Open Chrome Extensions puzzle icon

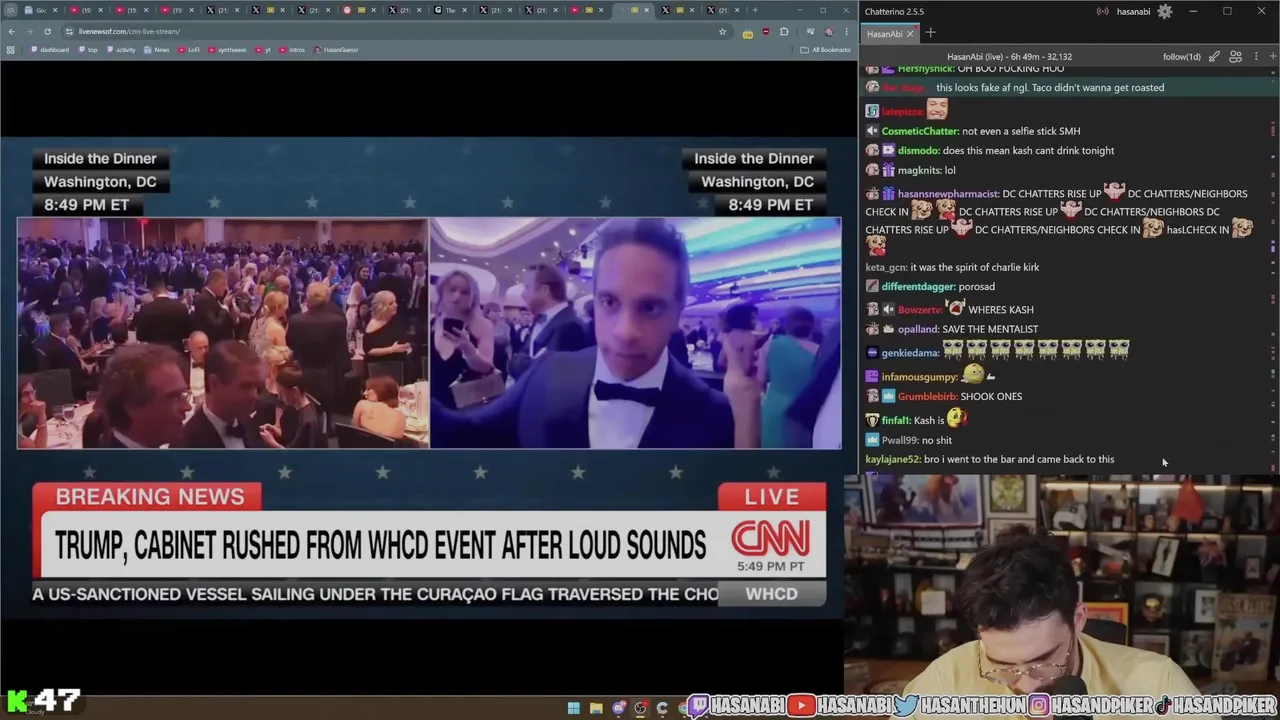[784, 31]
